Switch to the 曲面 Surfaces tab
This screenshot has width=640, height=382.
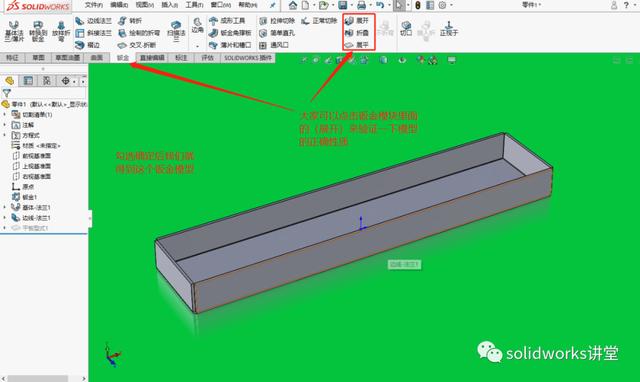coord(97,58)
